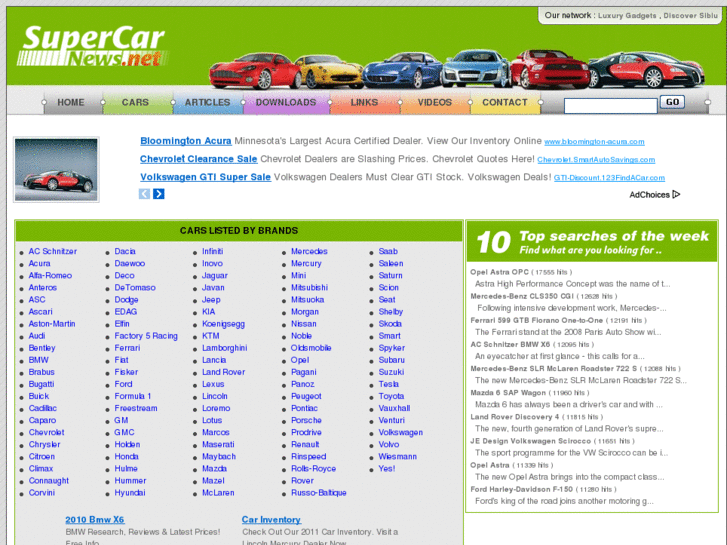Select the McLaren brand link
The width and height of the screenshot is (727, 545).
click(218, 493)
